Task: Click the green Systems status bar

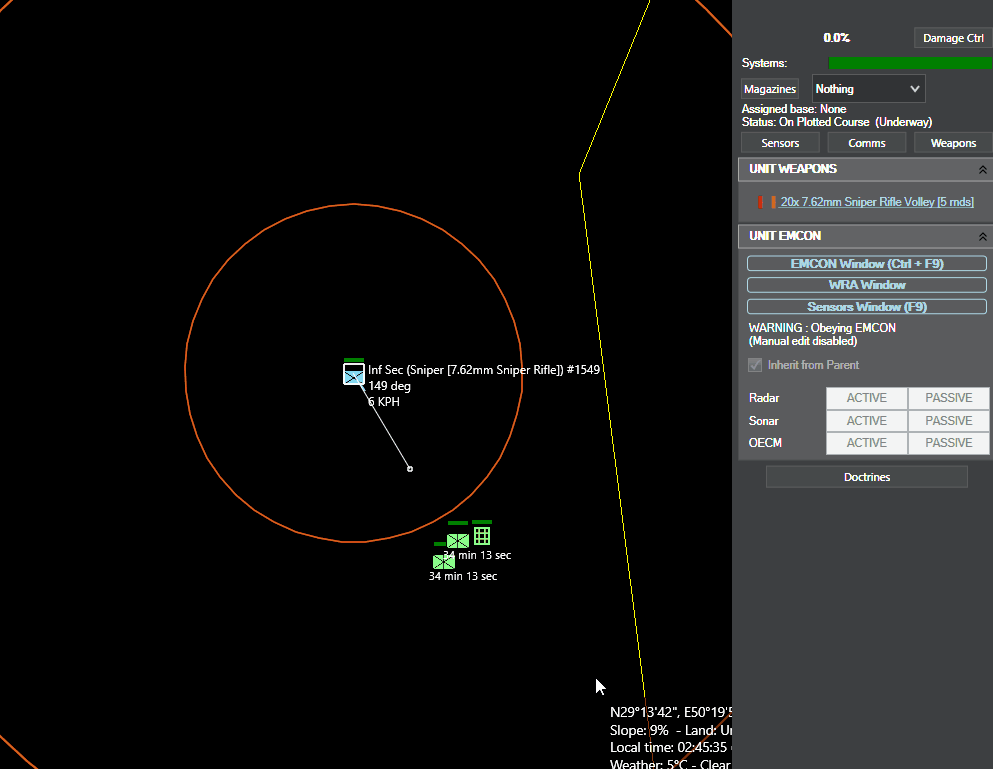Action: (x=910, y=63)
